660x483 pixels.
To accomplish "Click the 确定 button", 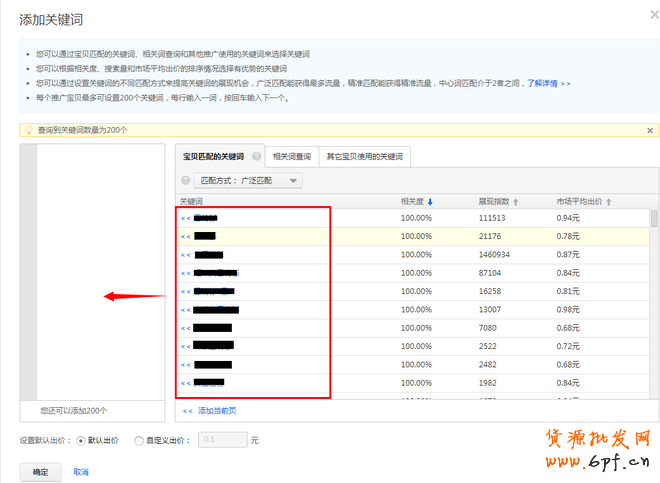I will pos(40,471).
